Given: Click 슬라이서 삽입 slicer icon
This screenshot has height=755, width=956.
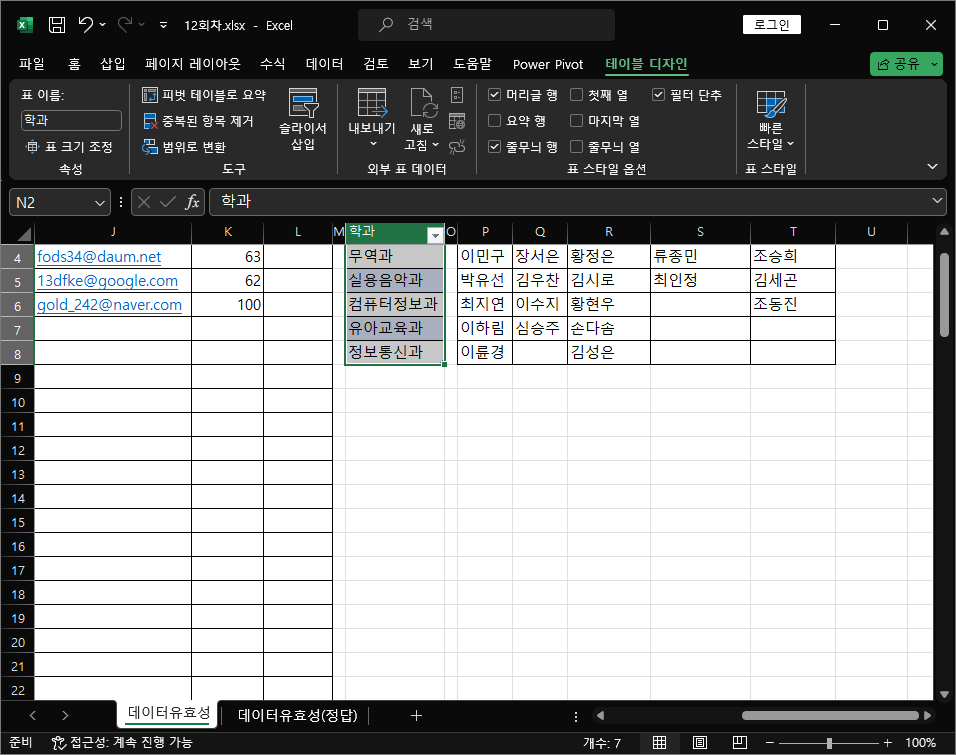Looking at the screenshot, I should click(303, 120).
